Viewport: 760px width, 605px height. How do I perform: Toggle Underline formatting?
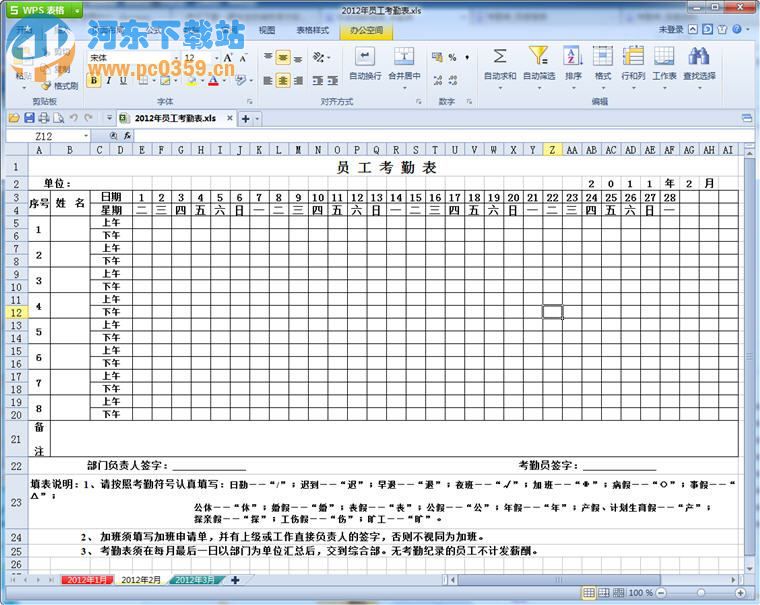coord(123,80)
